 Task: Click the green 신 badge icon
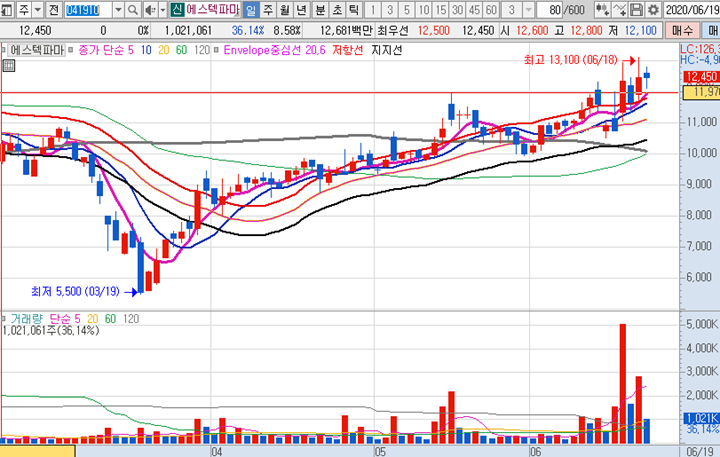point(177,9)
